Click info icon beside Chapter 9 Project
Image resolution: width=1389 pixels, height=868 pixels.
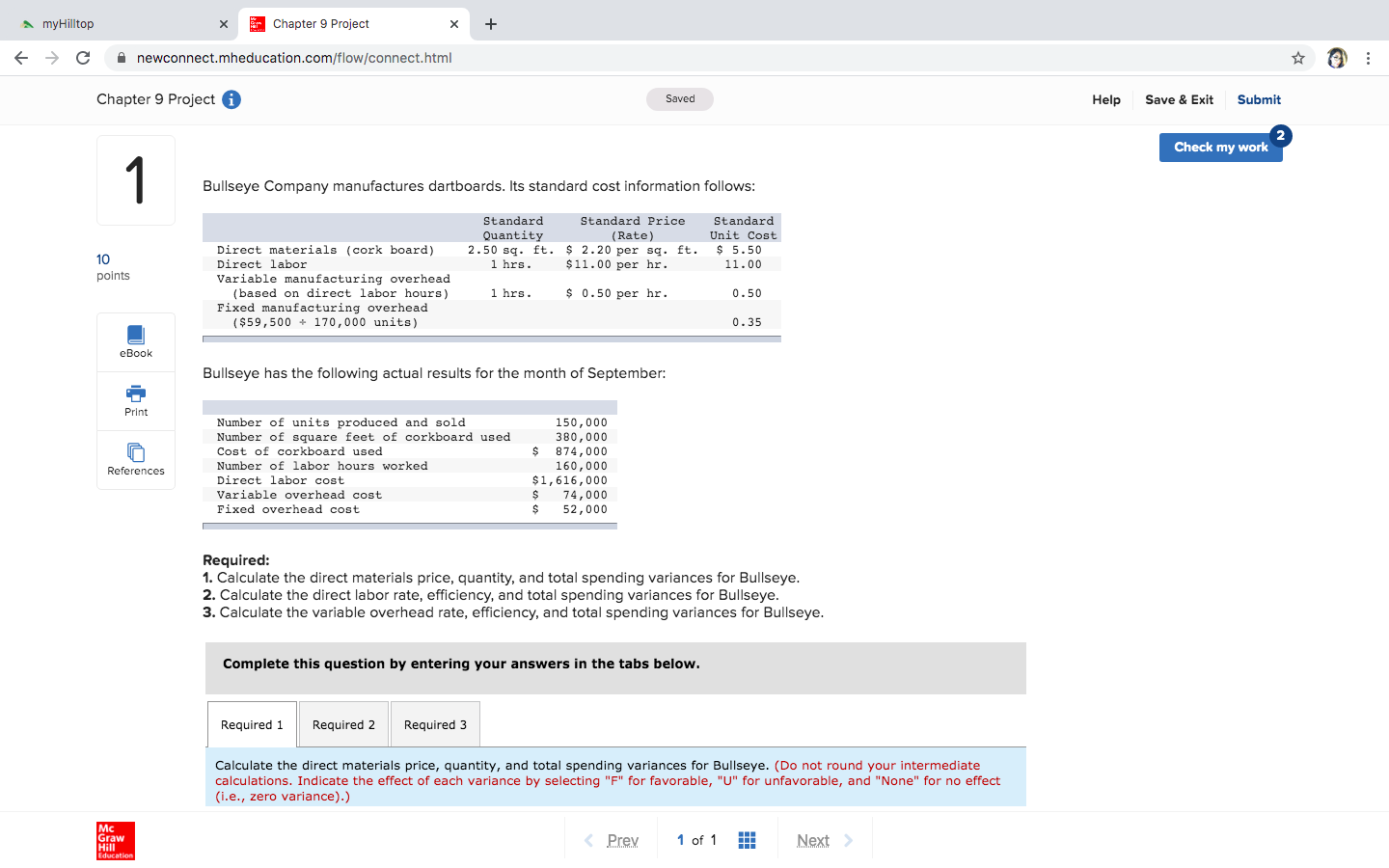pyautogui.click(x=231, y=99)
